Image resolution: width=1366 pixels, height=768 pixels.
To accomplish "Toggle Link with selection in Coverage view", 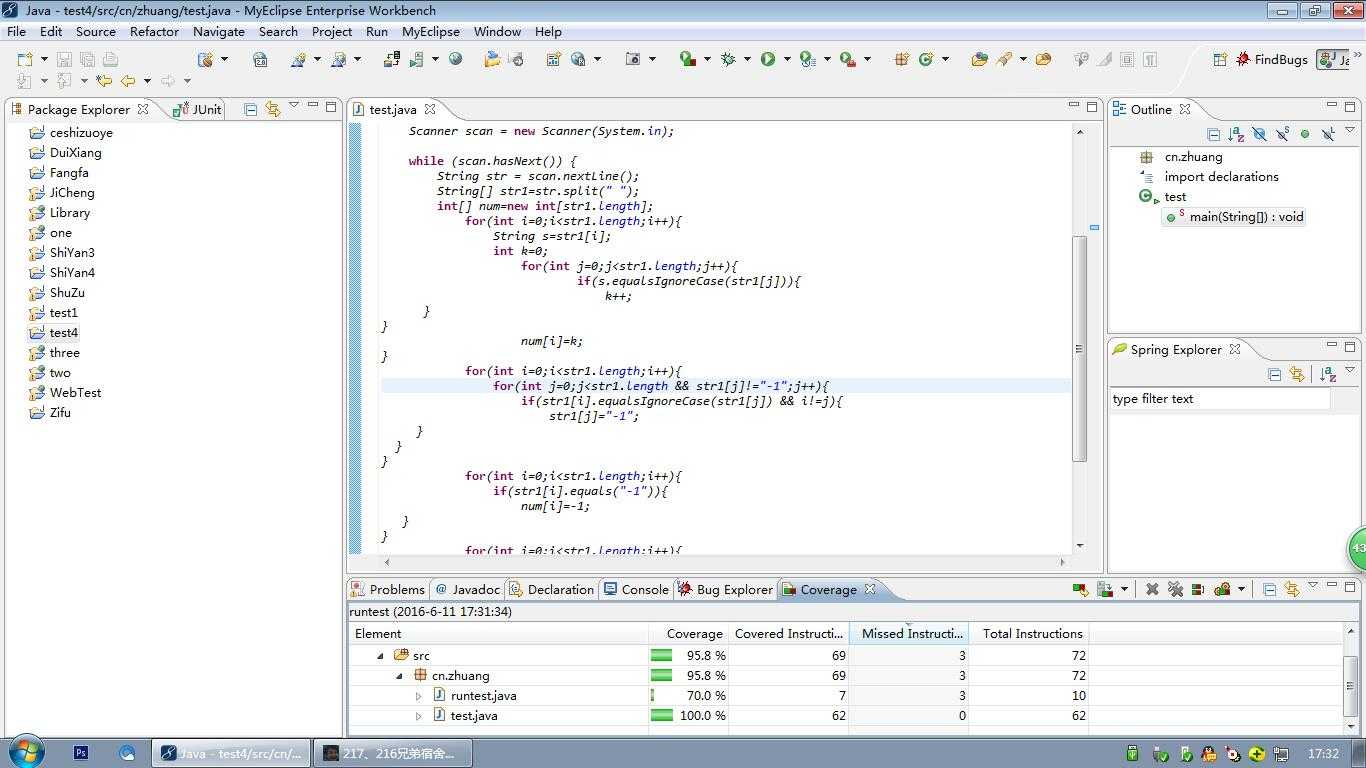I will pyautogui.click(x=1292, y=589).
